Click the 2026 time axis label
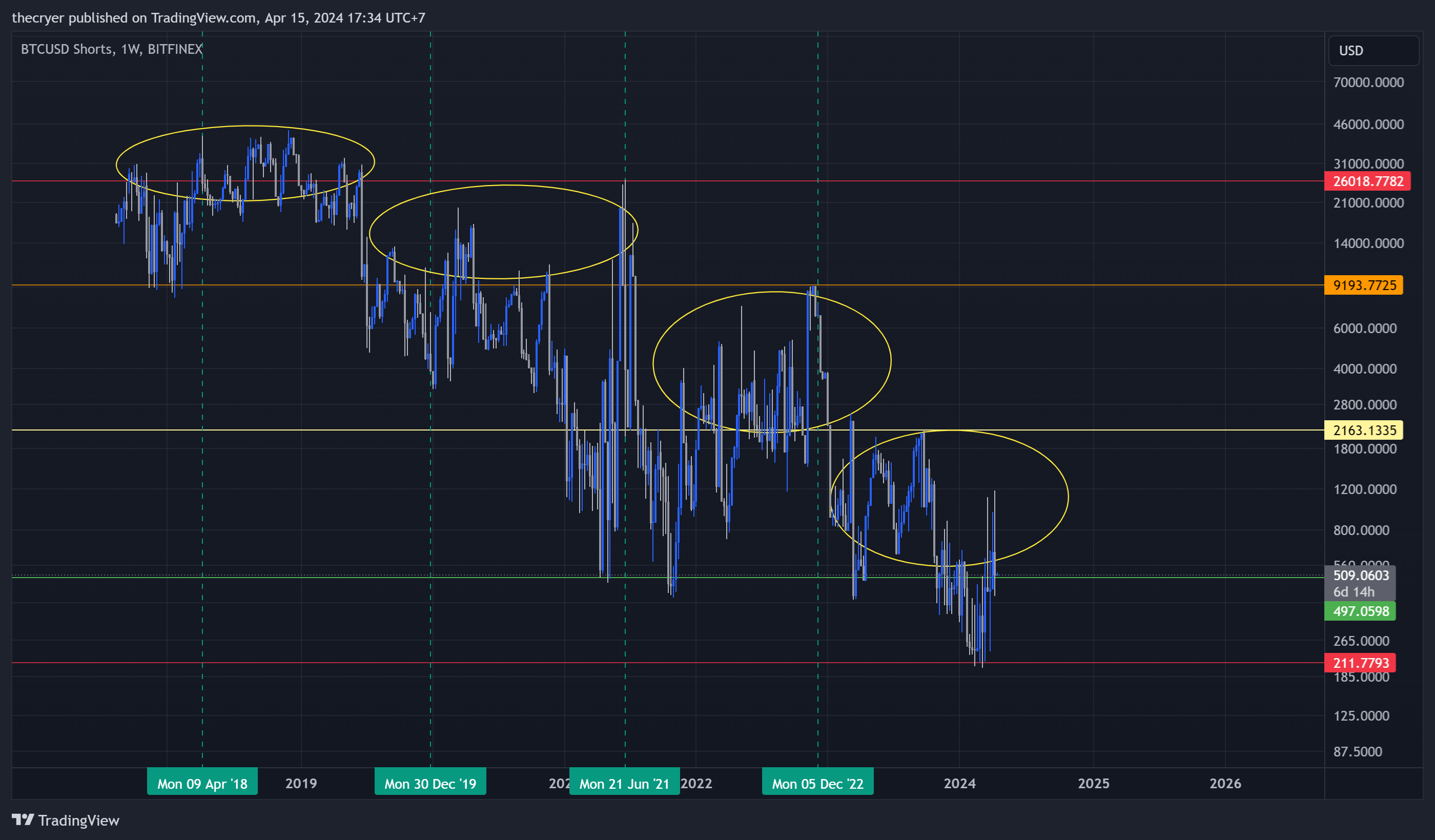 click(x=1225, y=784)
